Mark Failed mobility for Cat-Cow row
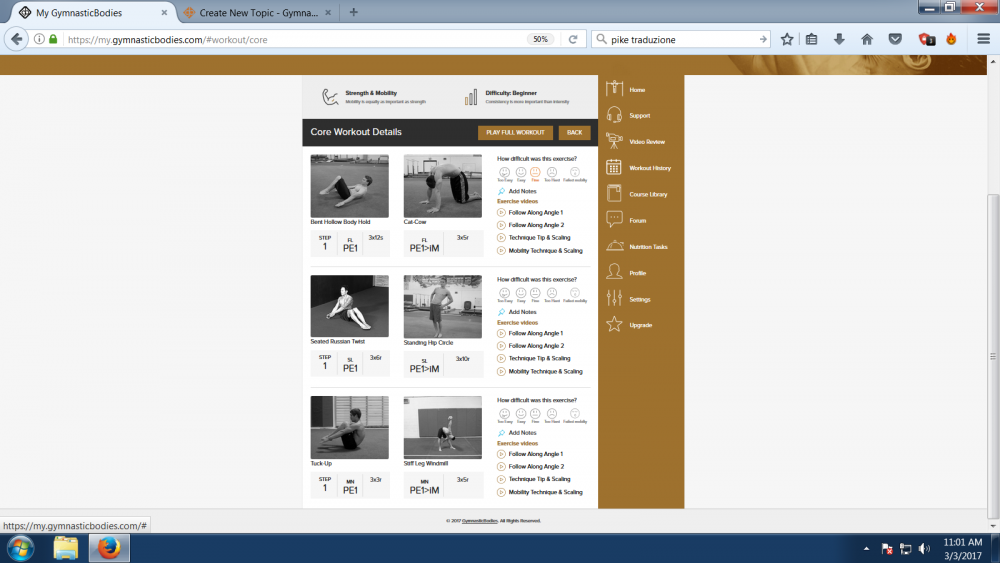Screen dimensions: 1000x563 [x=575, y=172]
